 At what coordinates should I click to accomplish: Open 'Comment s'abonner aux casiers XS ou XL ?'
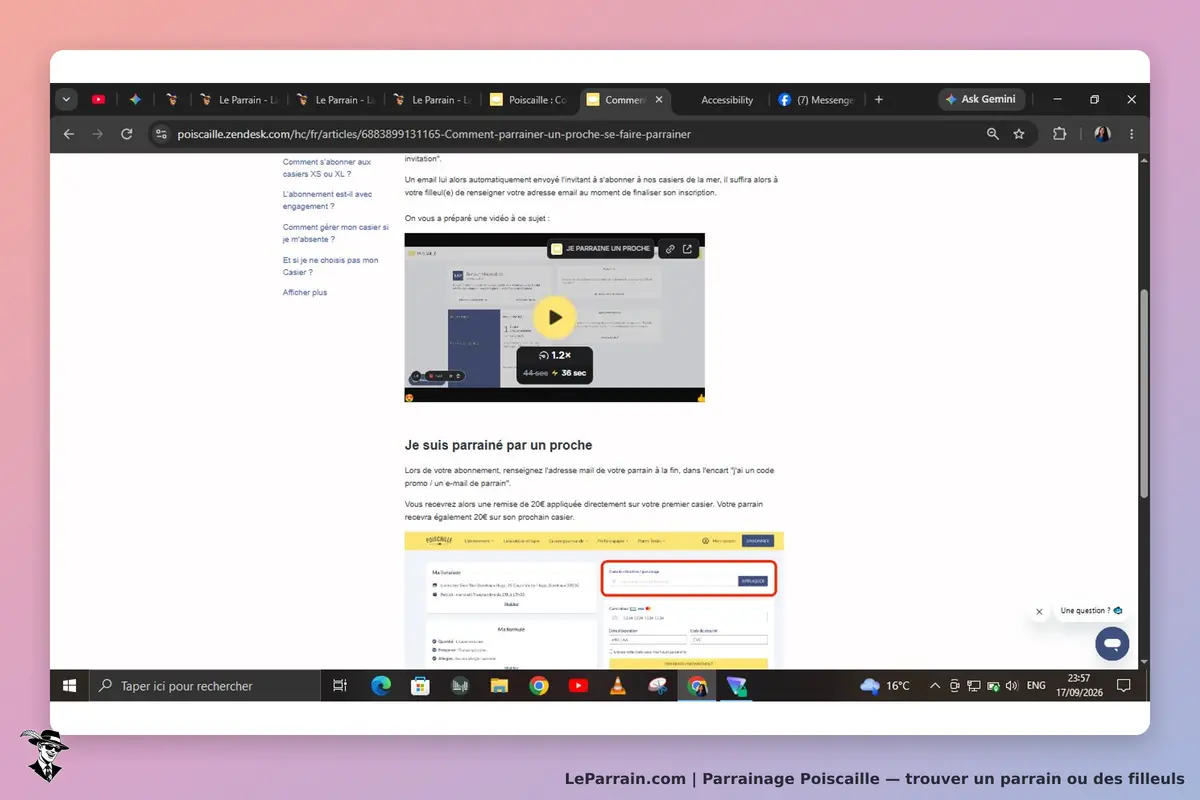point(327,168)
